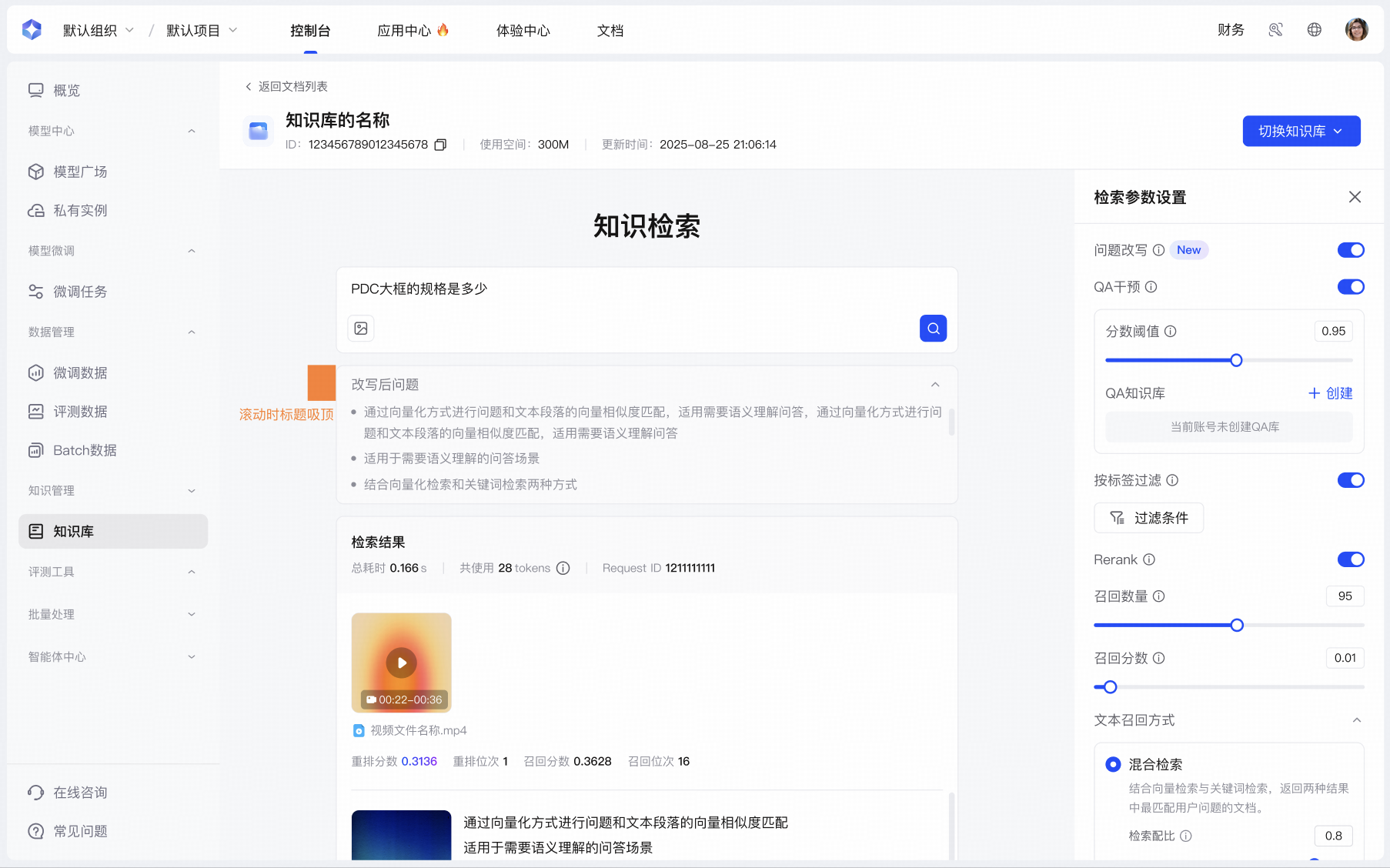Click the 过滤条件 button
The image size is (1390, 868).
click(x=1148, y=518)
